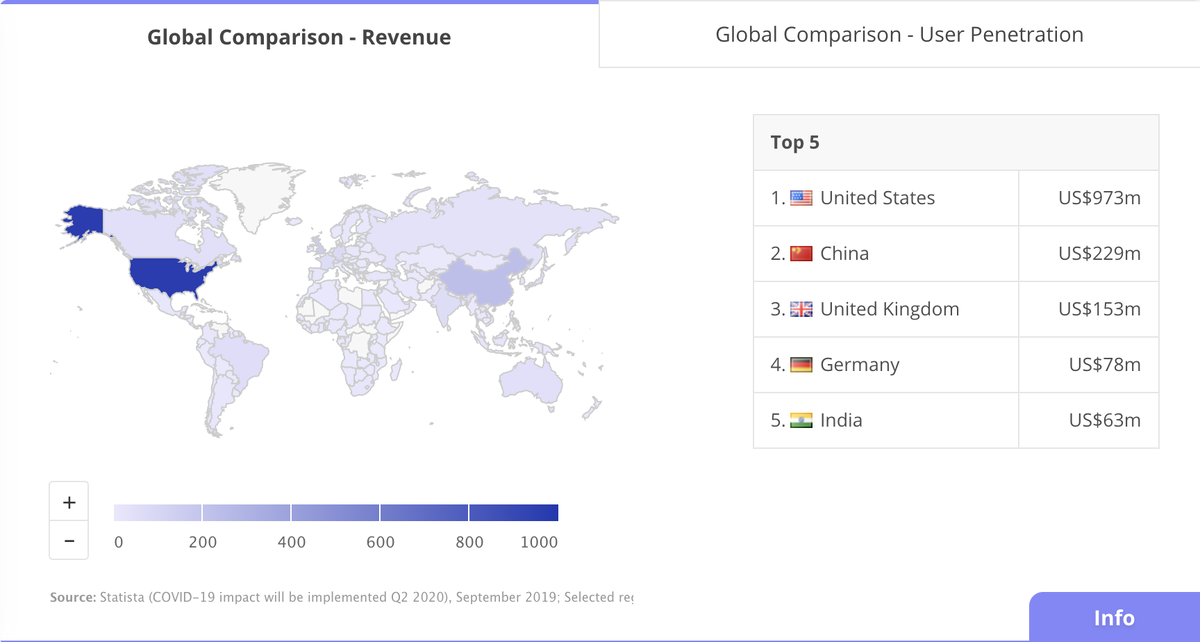
Task: Switch to Global Comparison - Revenue tab
Action: pyautogui.click(x=299, y=37)
